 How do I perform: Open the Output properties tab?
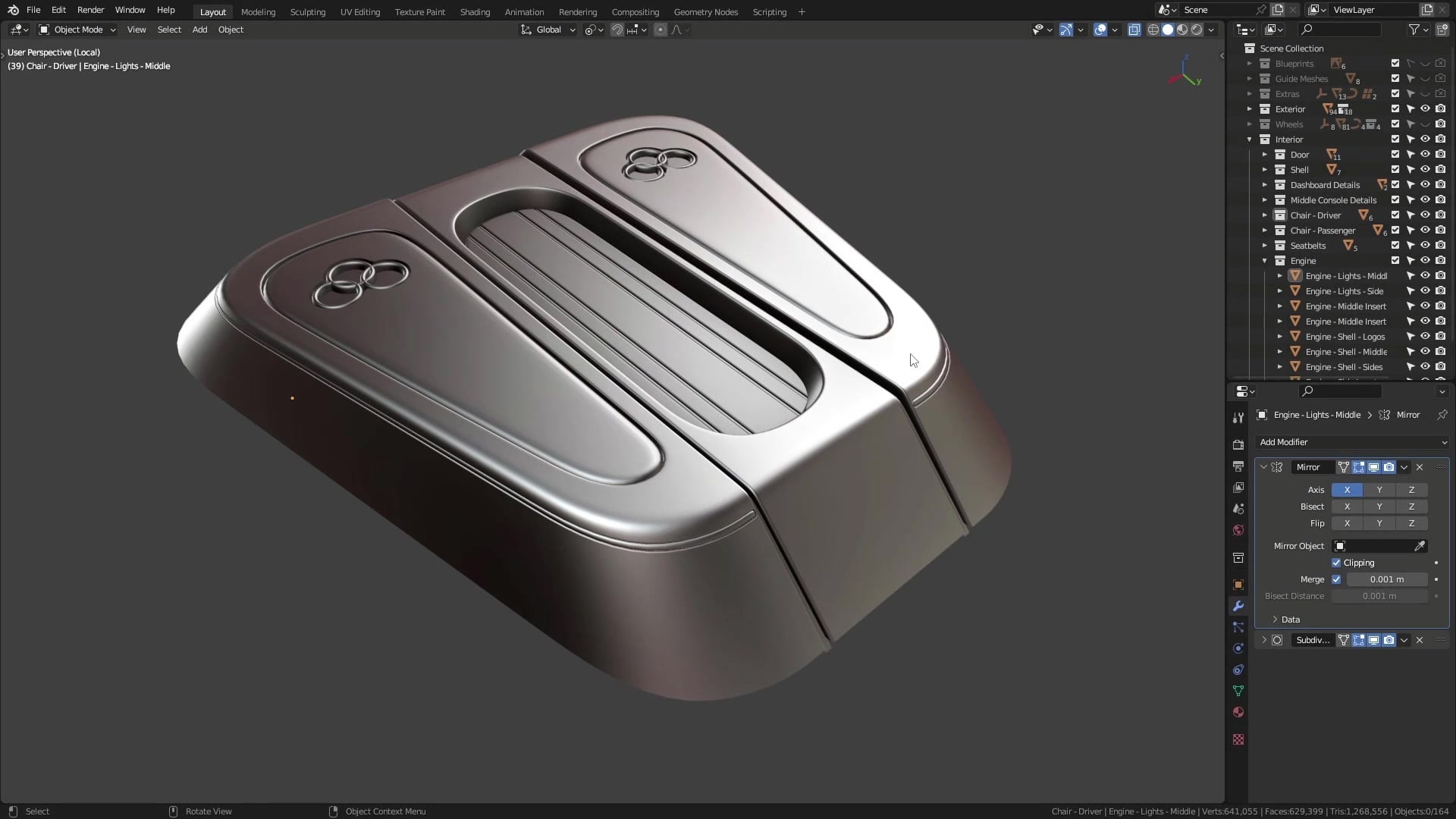pyautogui.click(x=1238, y=466)
